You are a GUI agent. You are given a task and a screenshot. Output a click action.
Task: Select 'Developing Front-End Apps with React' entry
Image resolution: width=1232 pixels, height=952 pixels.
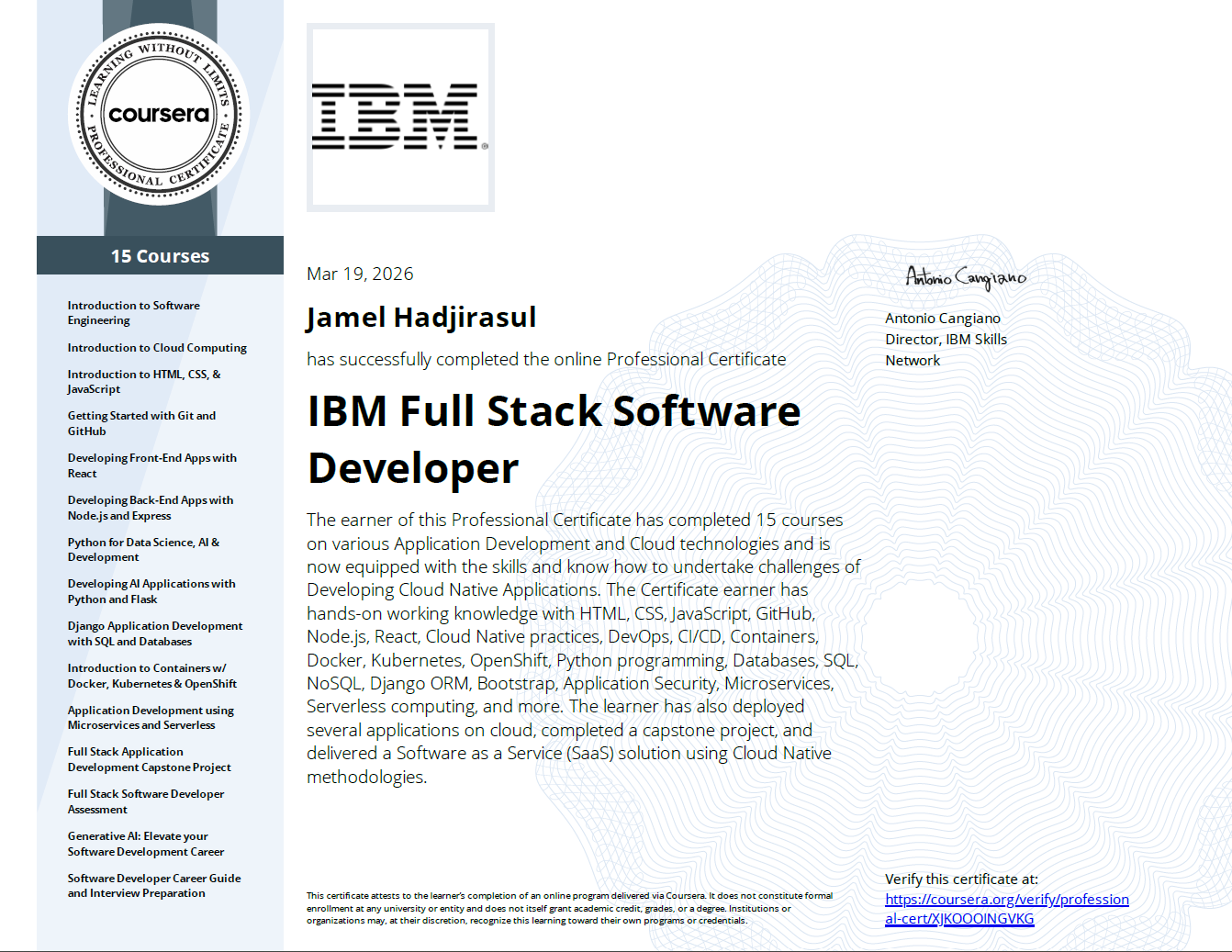[x=152, y=465]
